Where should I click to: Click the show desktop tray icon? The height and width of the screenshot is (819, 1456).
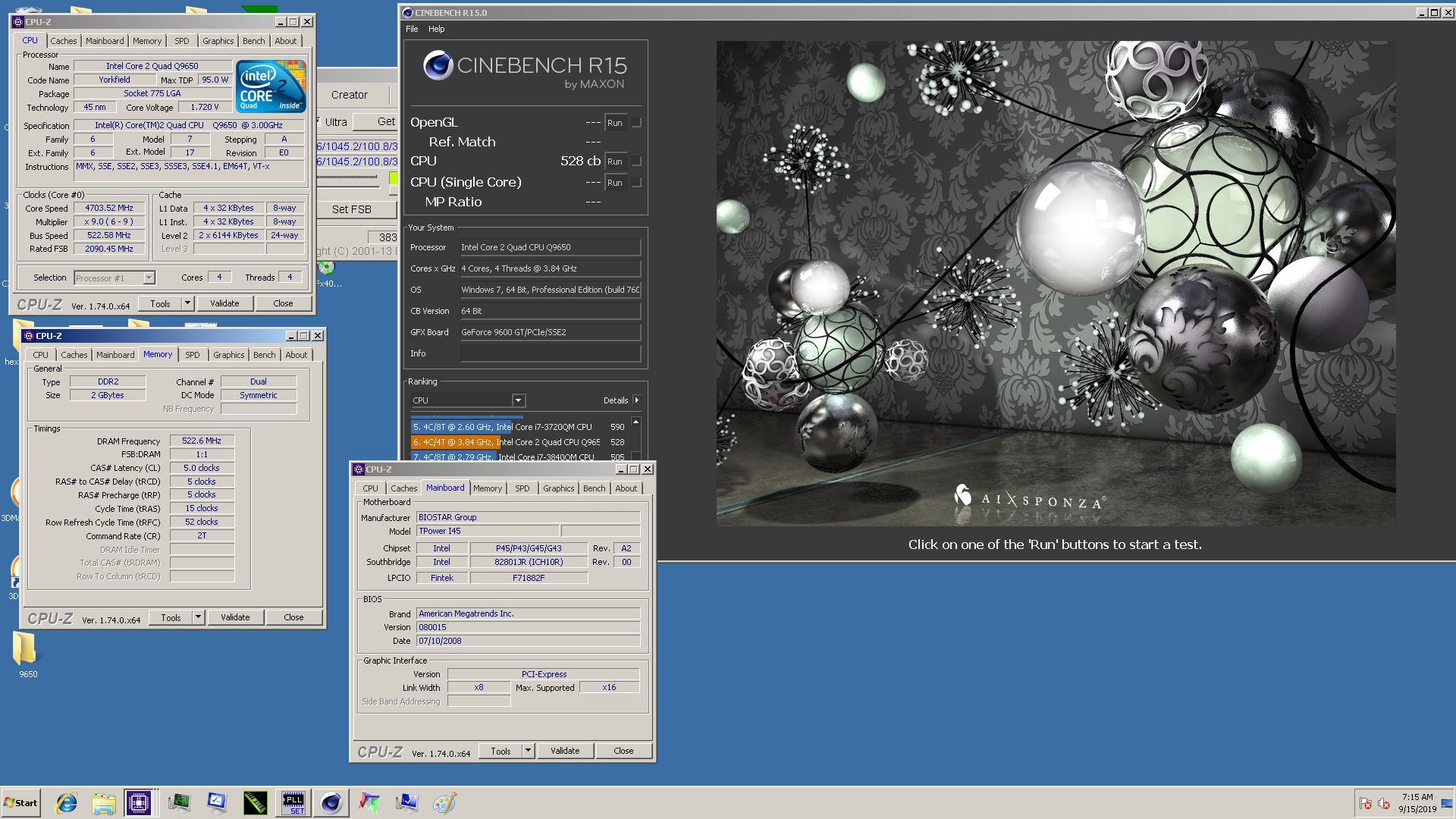[1447, 803]
